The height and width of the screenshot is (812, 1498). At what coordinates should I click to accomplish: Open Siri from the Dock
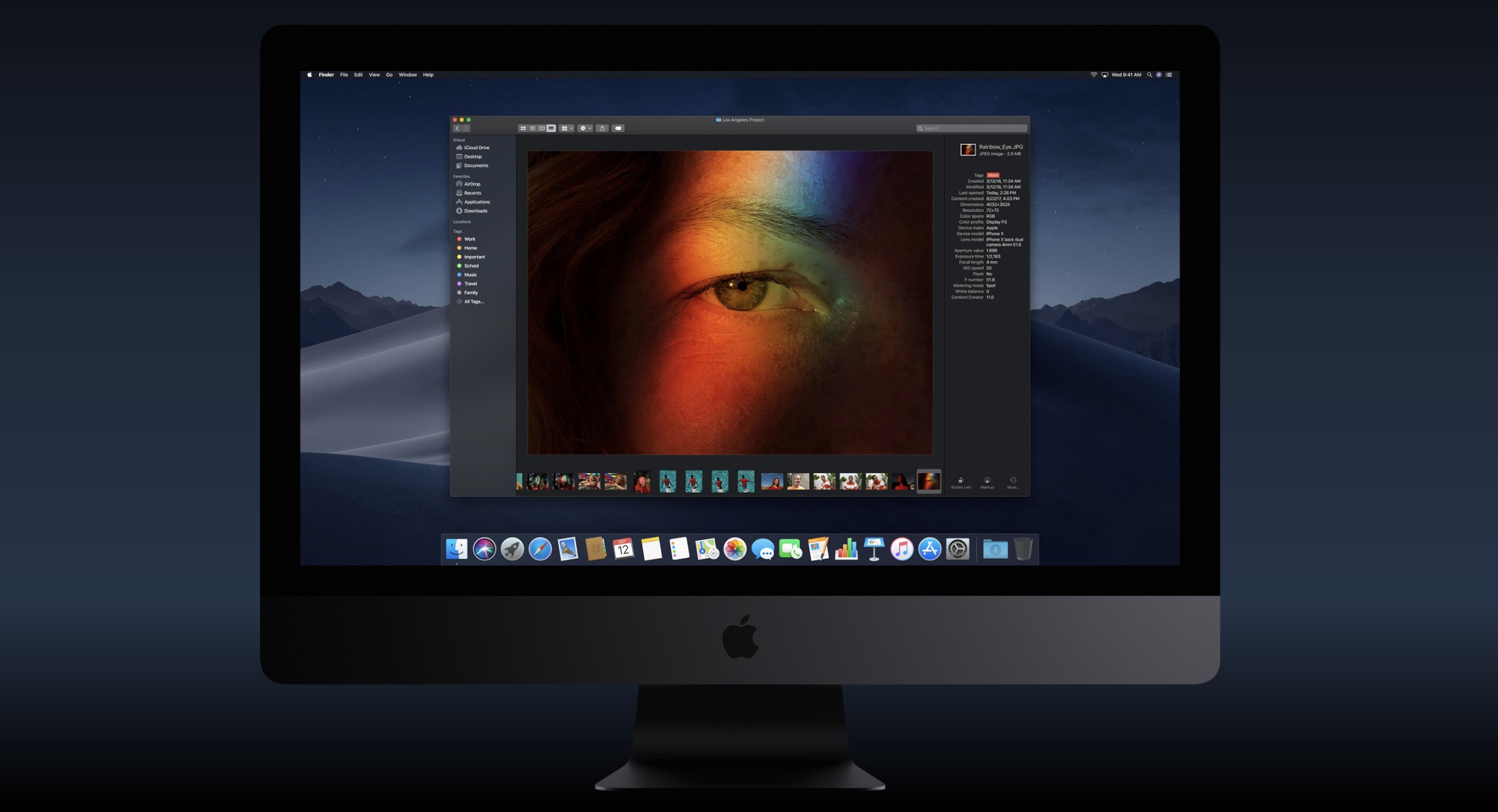coord(484,549)
